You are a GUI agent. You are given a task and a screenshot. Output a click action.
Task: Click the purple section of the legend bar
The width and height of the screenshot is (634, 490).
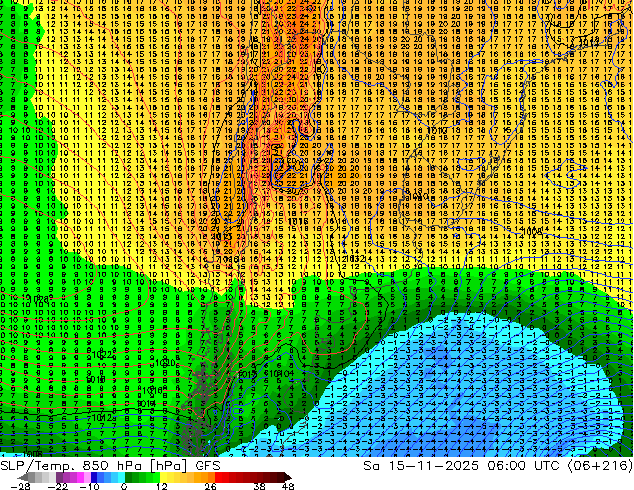point(73,477)
